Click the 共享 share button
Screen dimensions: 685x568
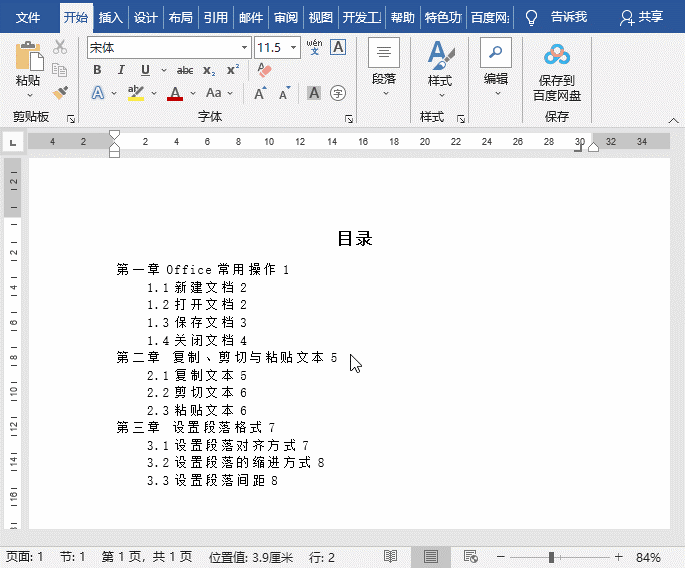pos(641,17)
